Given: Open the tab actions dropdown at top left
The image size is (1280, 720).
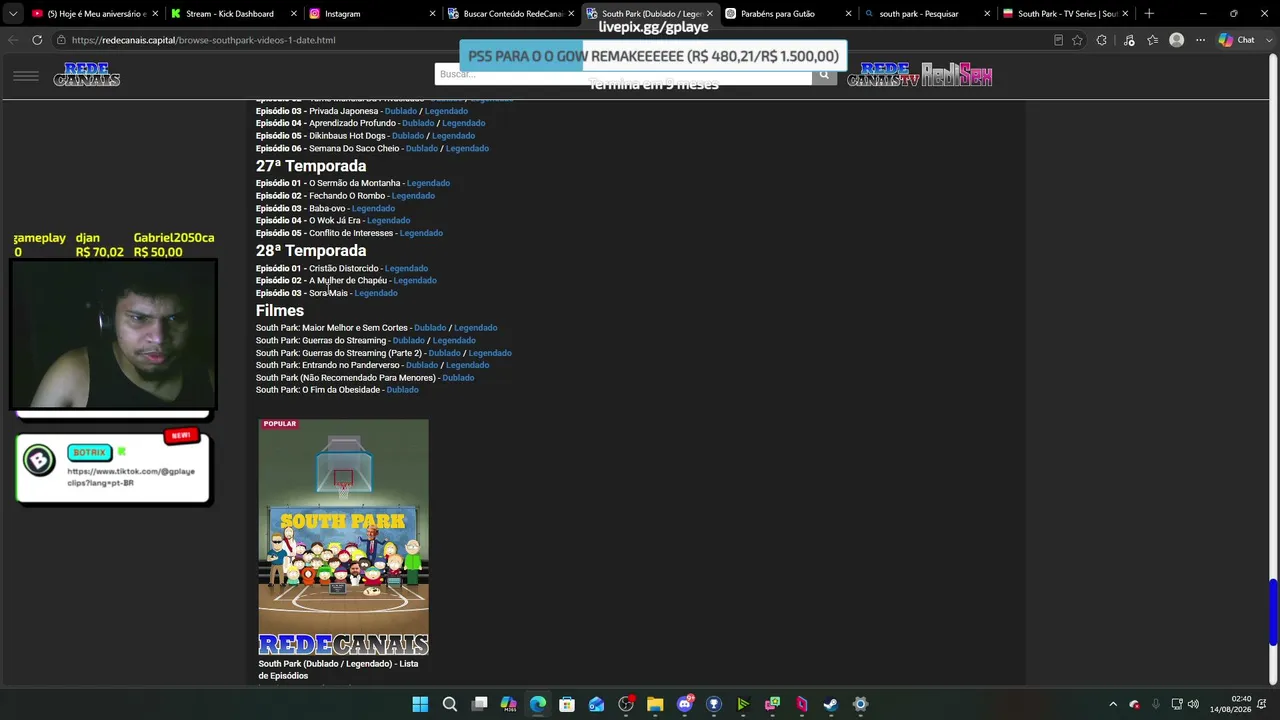Looking at the screenshot, I should tap(13, 14).
